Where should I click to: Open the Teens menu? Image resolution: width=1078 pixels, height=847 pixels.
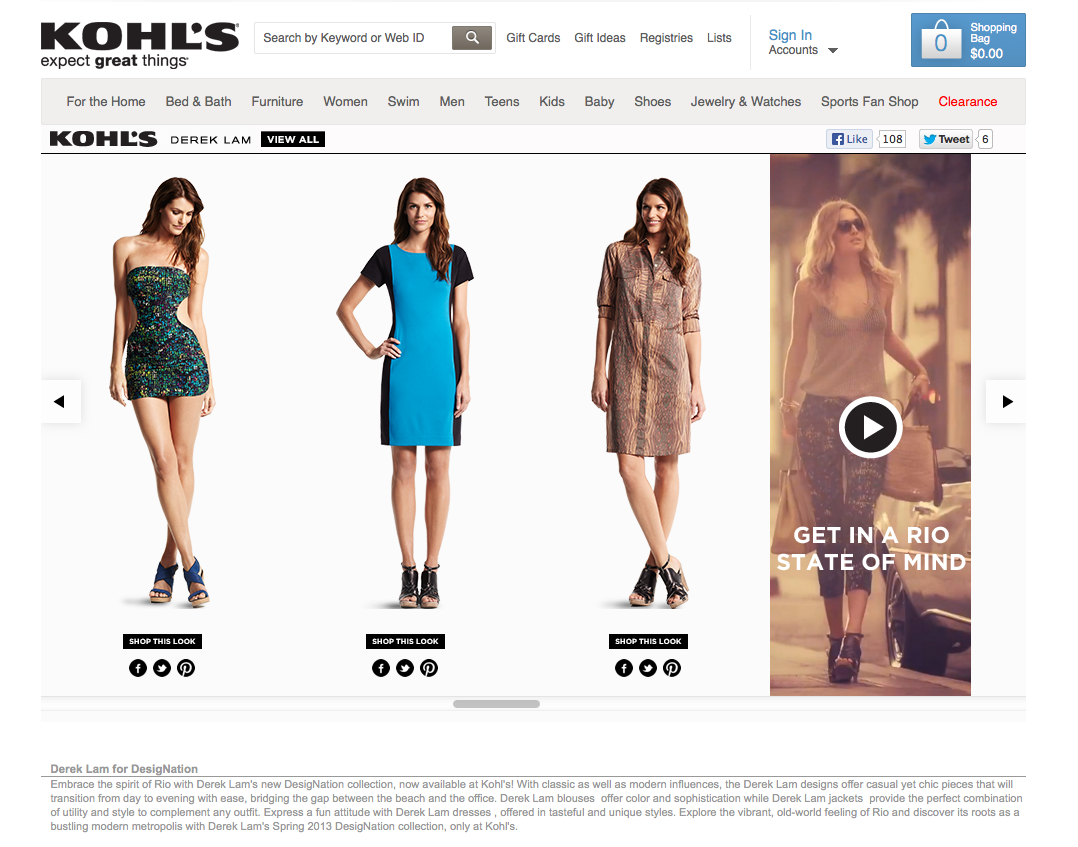click(502, 102)
